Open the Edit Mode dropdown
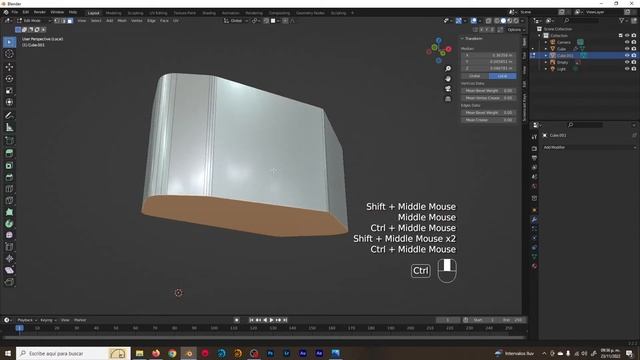The width and height of the screenshot is (640, 360). pos(34,20)
